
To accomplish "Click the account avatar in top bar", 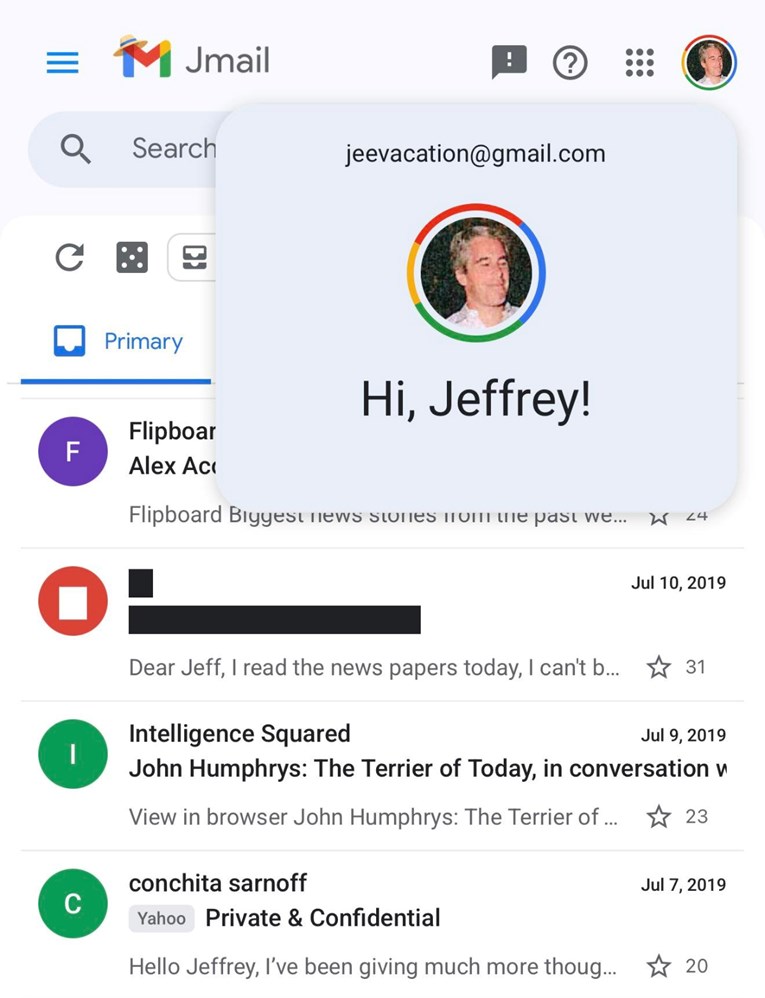I will tap(709, 62).
